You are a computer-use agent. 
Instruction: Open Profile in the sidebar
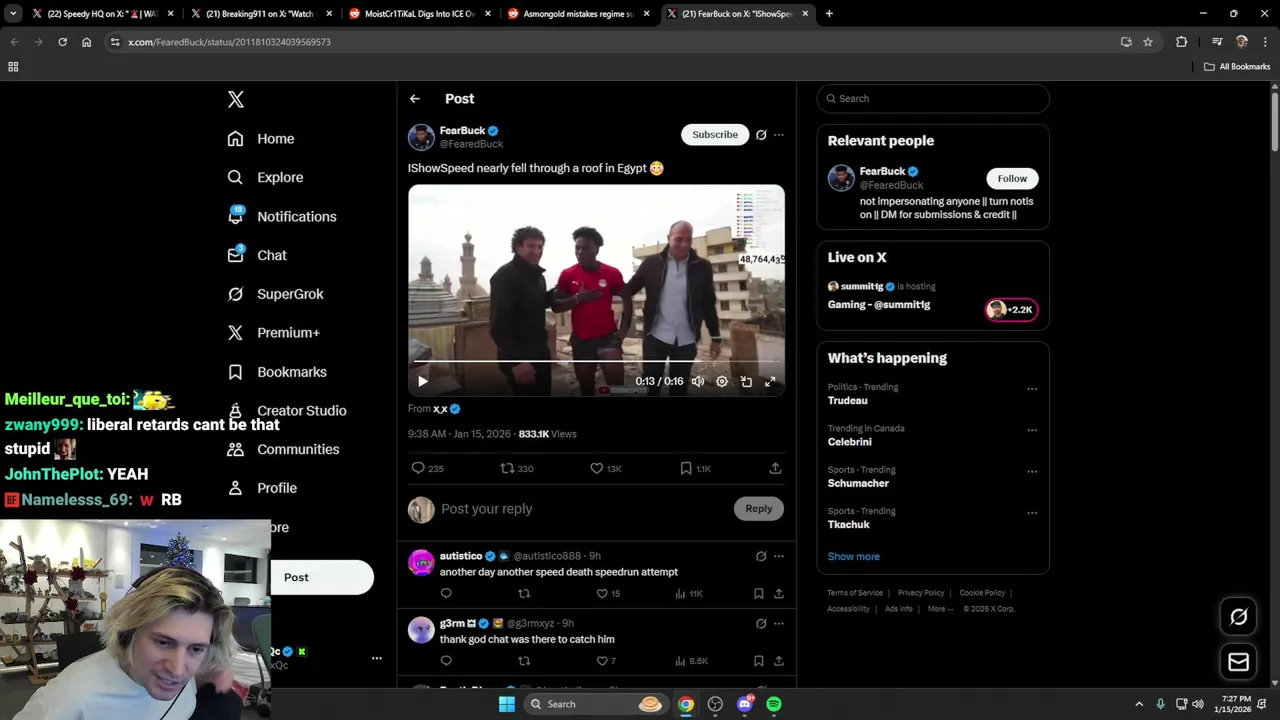[262, 488]
